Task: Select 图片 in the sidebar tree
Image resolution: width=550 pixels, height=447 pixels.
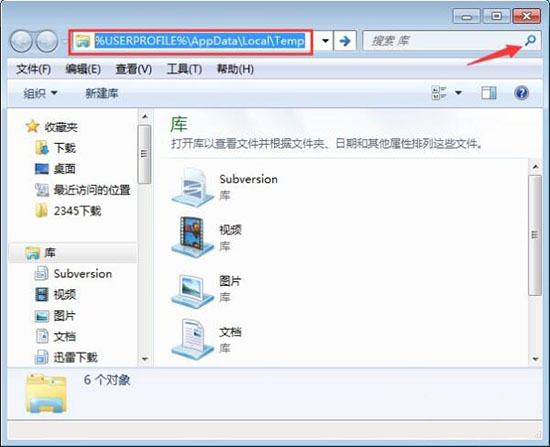Action: pos(65,316)
